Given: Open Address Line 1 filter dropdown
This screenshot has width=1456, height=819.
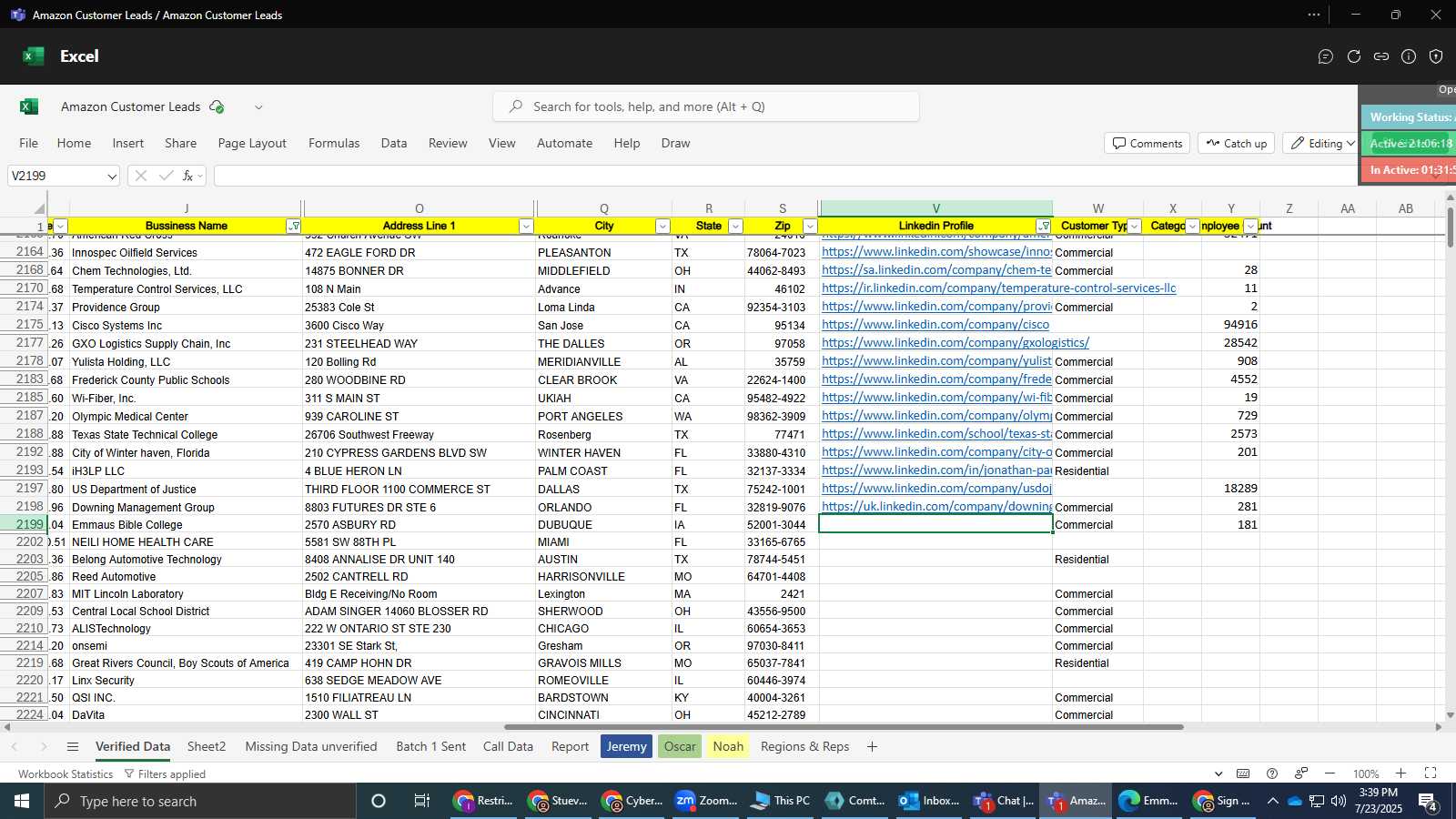Looking at the screenshot, I should [x=526, y=227].
